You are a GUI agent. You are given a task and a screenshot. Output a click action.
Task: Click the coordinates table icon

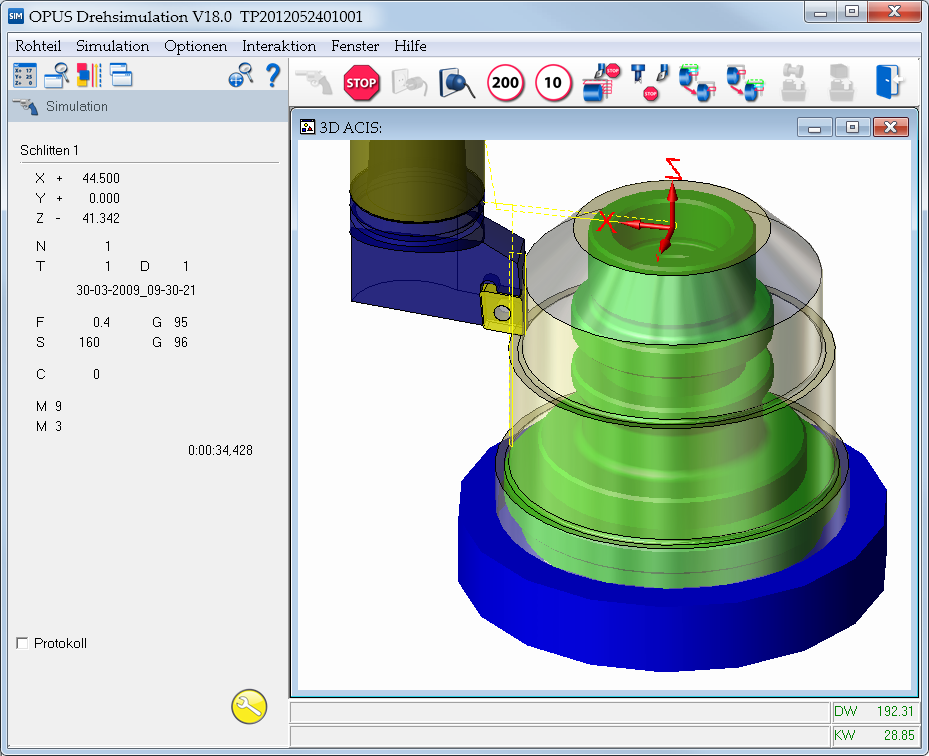25,76
